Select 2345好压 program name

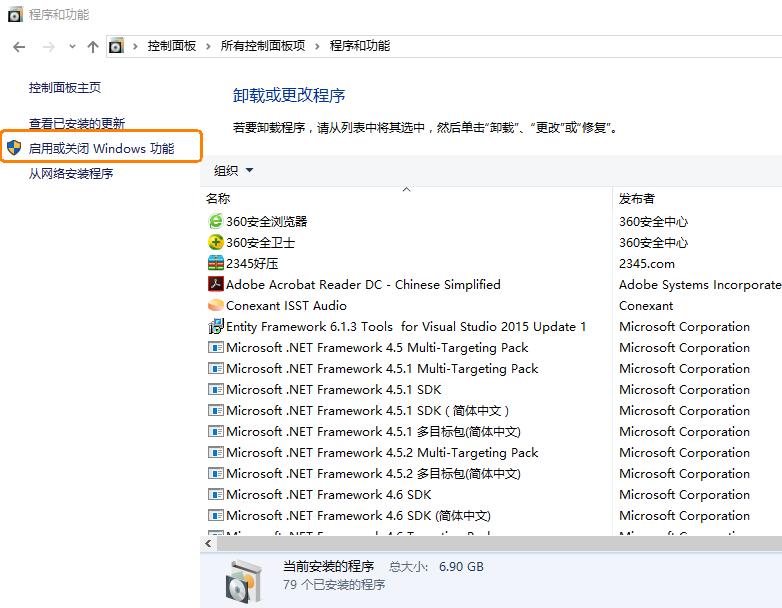tap(252, 263)
